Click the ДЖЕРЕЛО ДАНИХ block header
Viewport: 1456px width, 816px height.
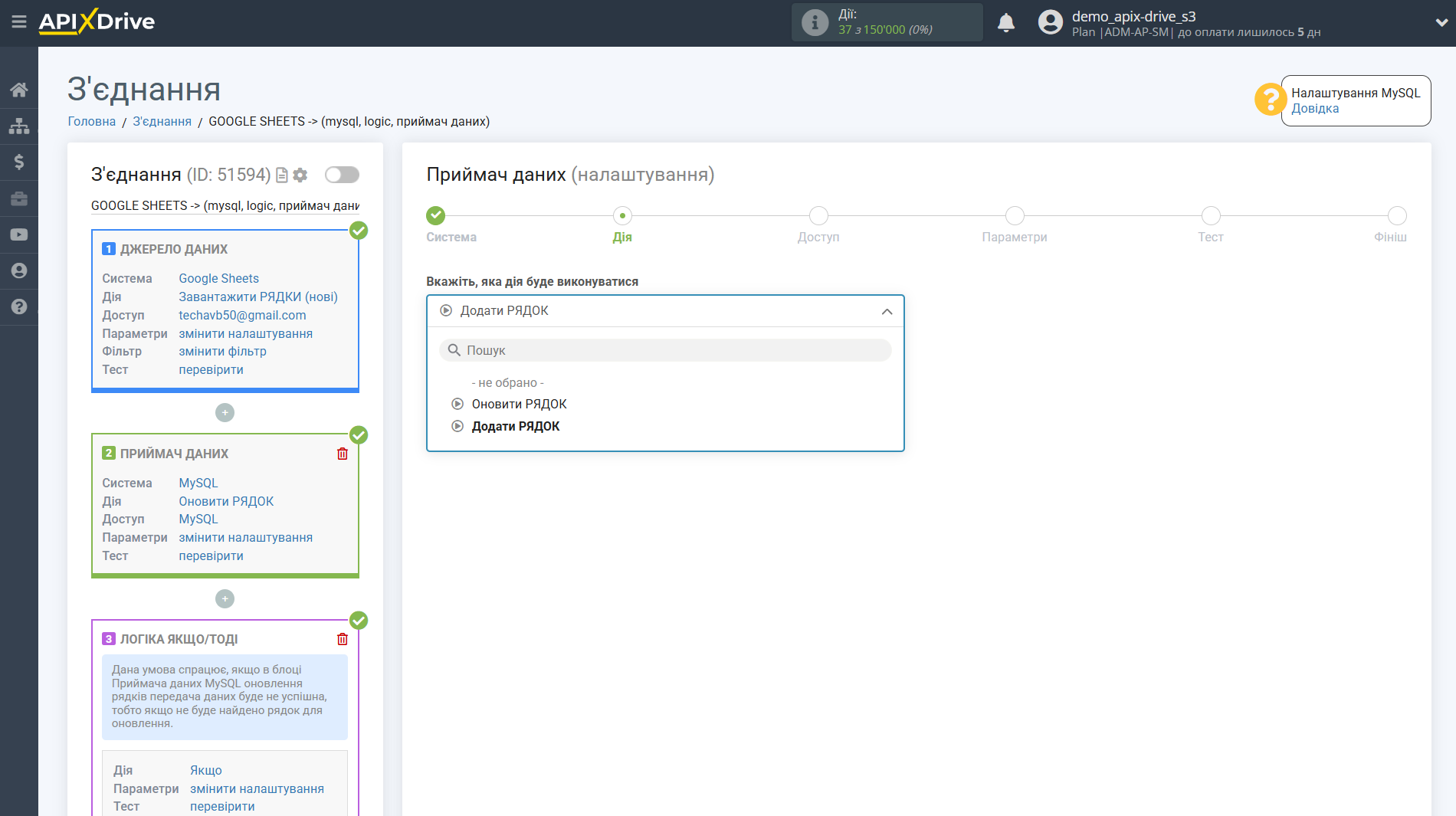(x=174, y=250)
